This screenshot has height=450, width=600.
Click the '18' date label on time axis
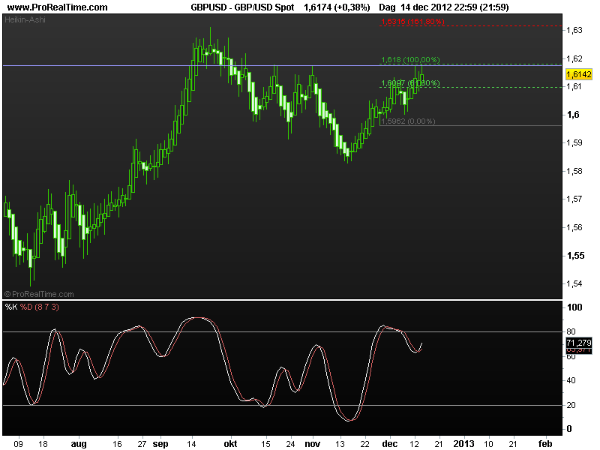[x=43, y=444]
